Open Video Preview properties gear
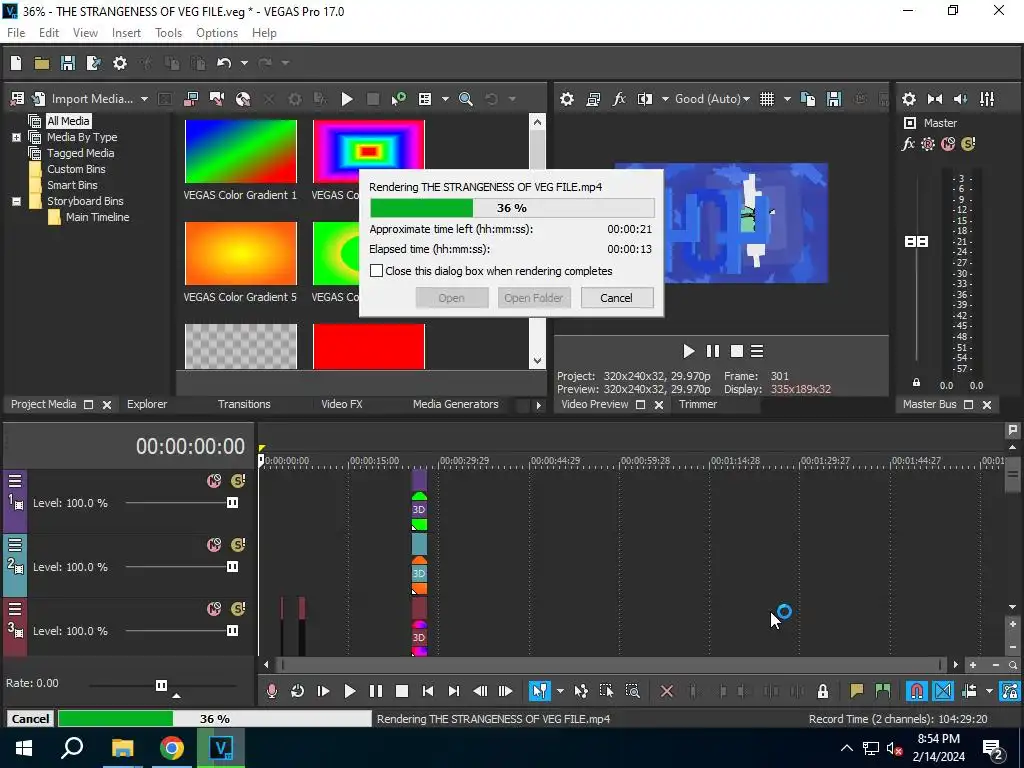The height and width of the screenshot is (768, 1024). (x=567, y=99)
